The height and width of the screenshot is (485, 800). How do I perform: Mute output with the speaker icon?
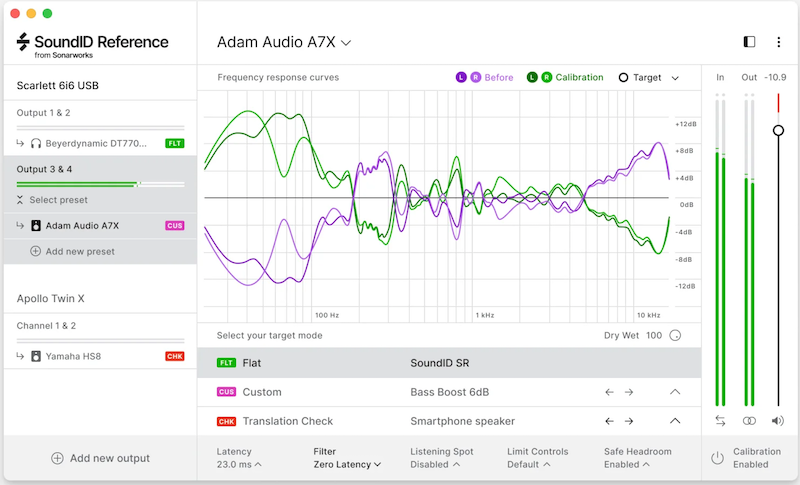[778, 422]
